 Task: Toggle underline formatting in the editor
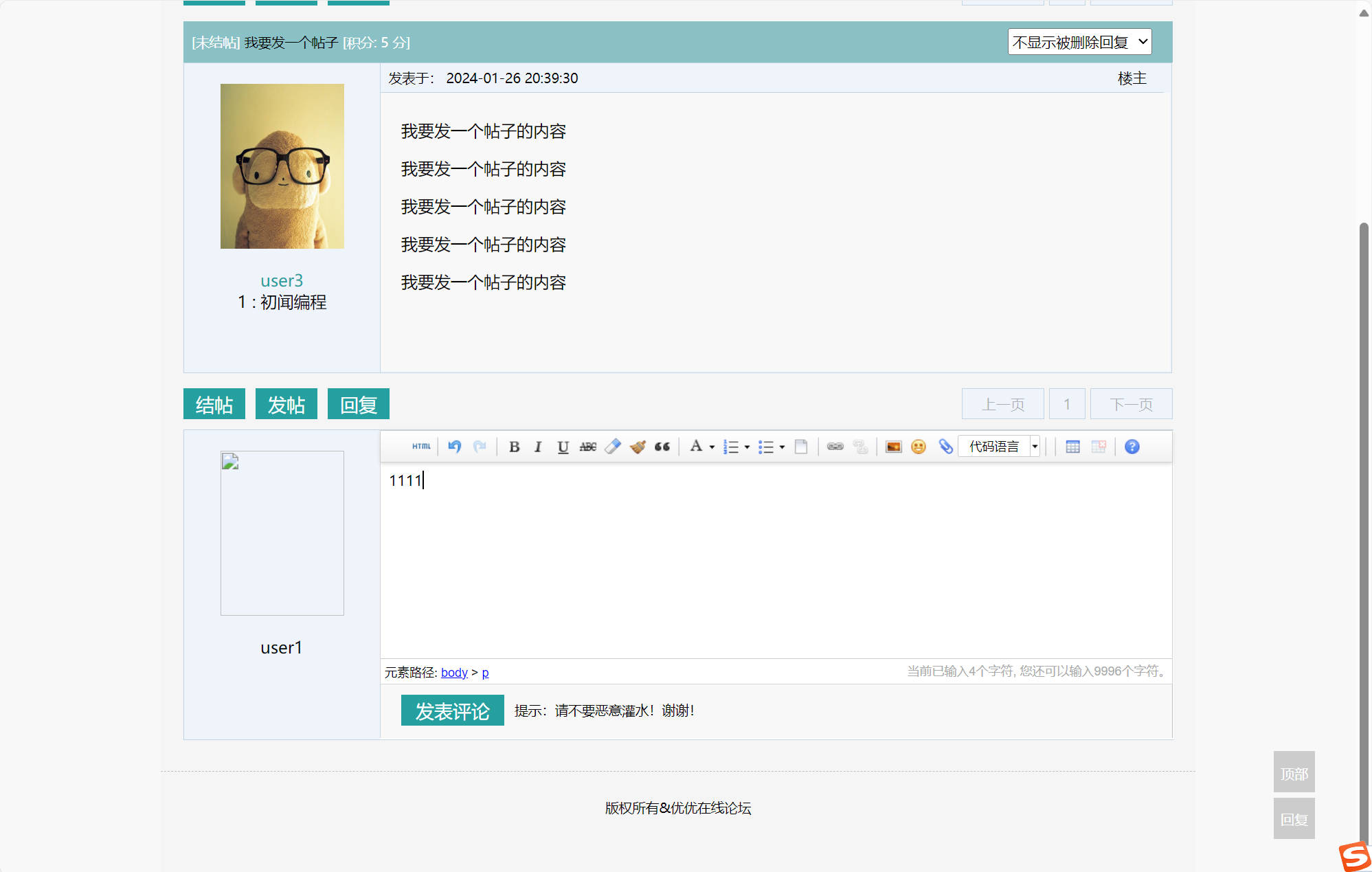(563, 446)
